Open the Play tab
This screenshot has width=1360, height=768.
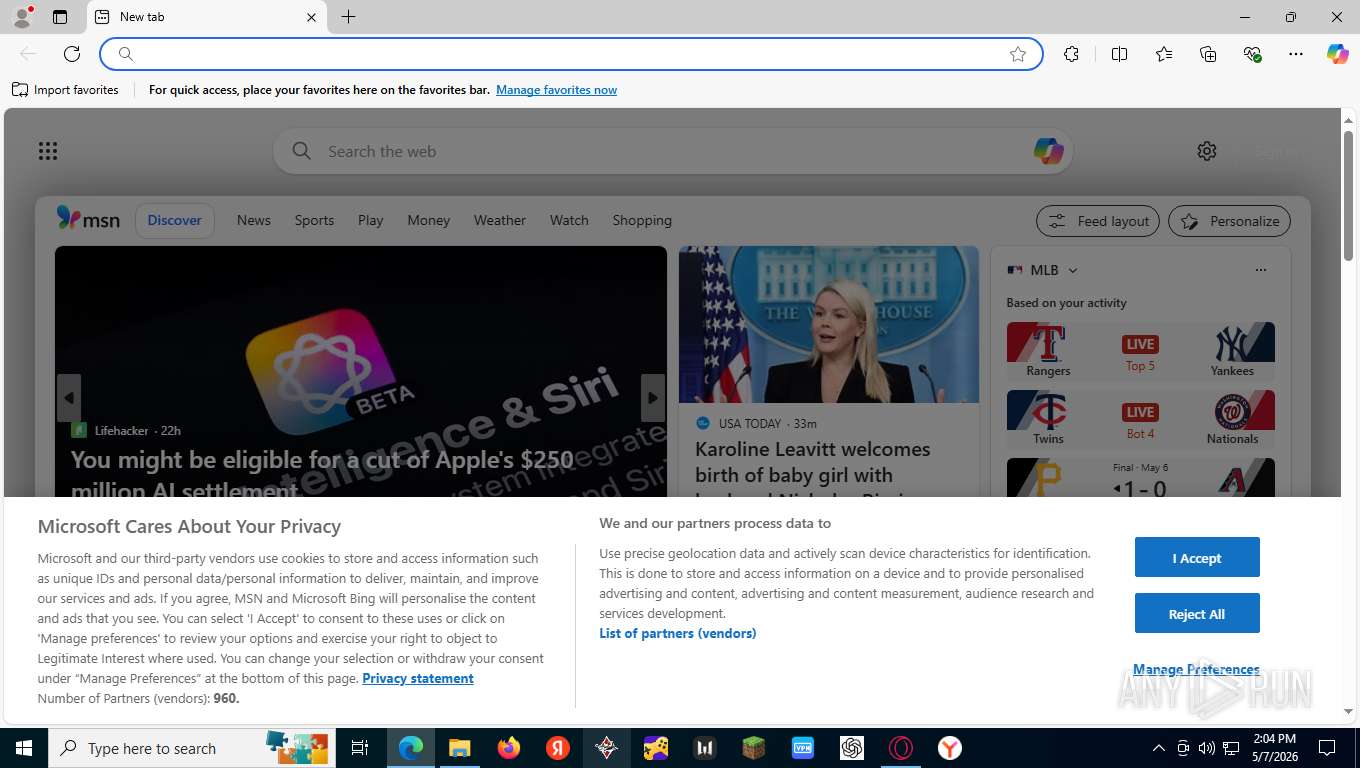(371, 220)
